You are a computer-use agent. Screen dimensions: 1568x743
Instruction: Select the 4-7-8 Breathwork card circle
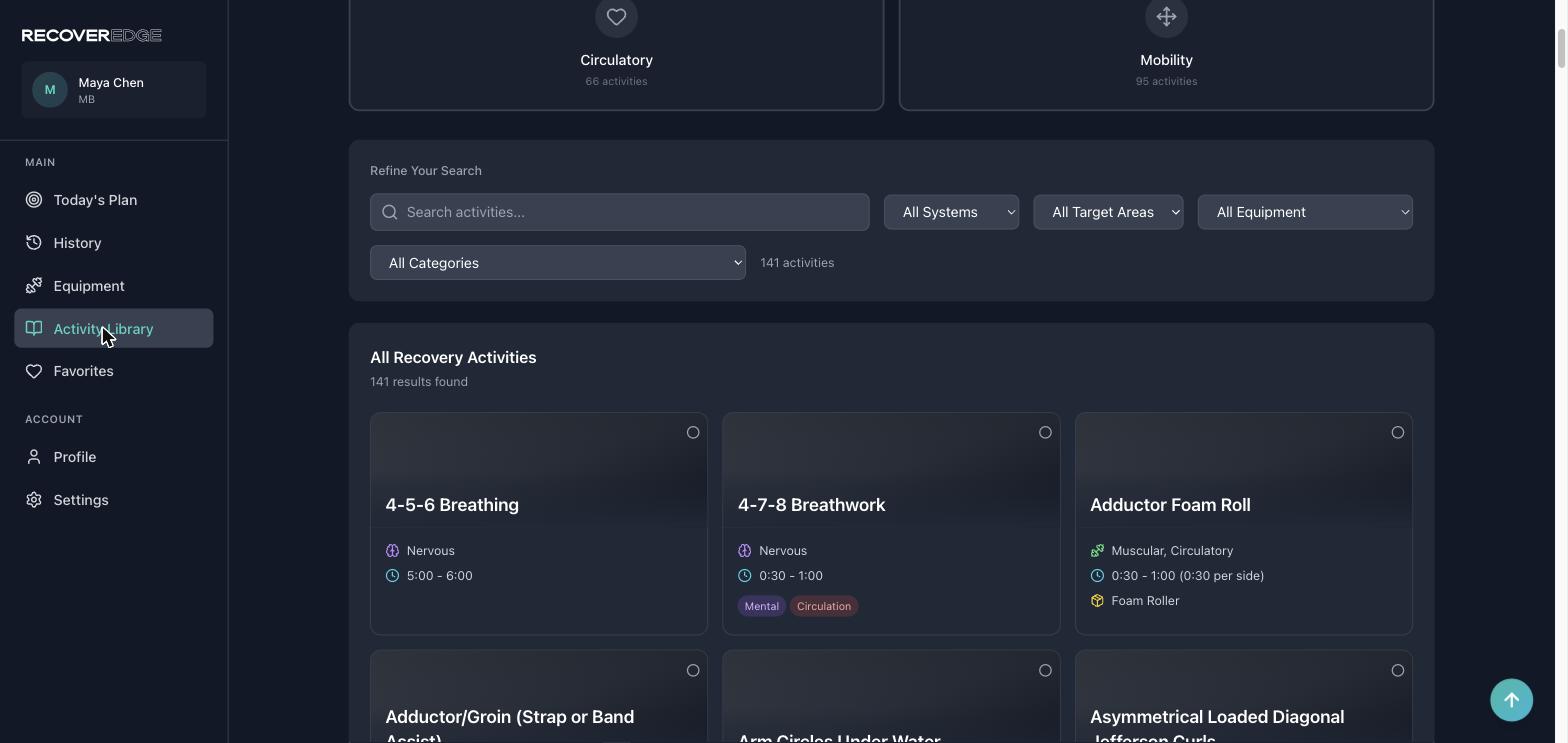coord(1045,433)
